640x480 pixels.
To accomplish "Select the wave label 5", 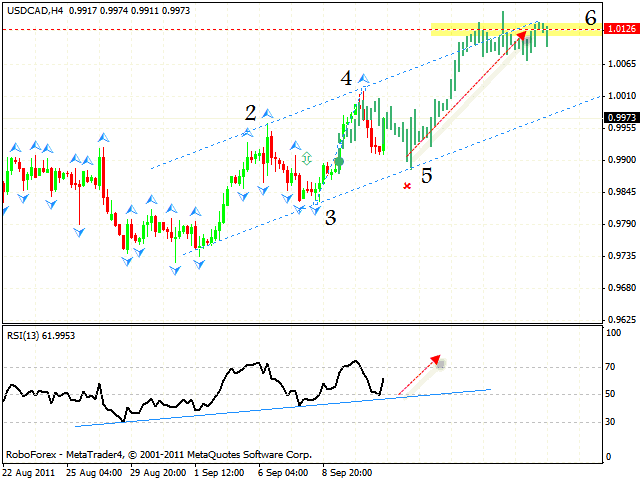I will 426,176.
